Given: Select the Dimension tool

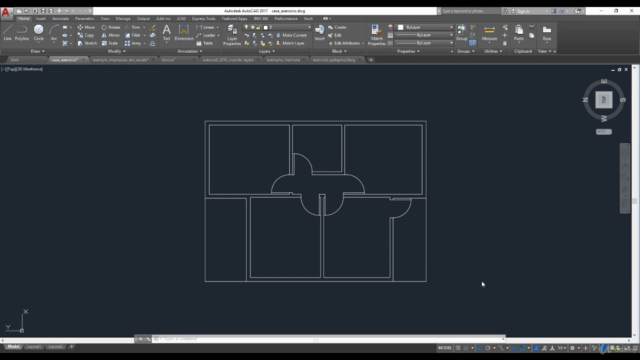Looking at the screenshot, I should (184, 32).
